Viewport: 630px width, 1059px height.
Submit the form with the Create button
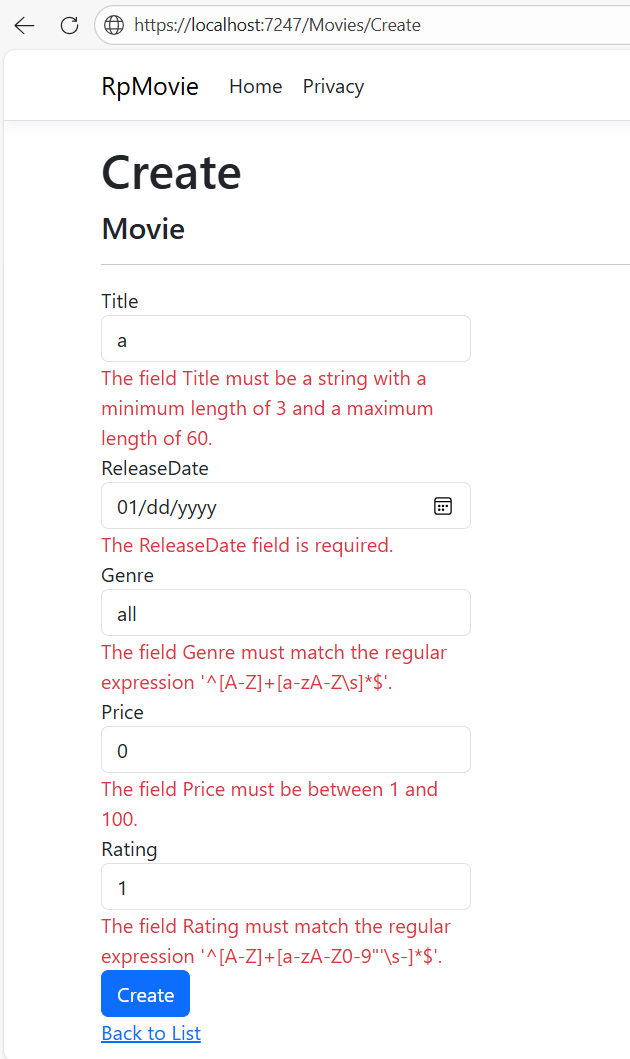(x=144, y=994)
